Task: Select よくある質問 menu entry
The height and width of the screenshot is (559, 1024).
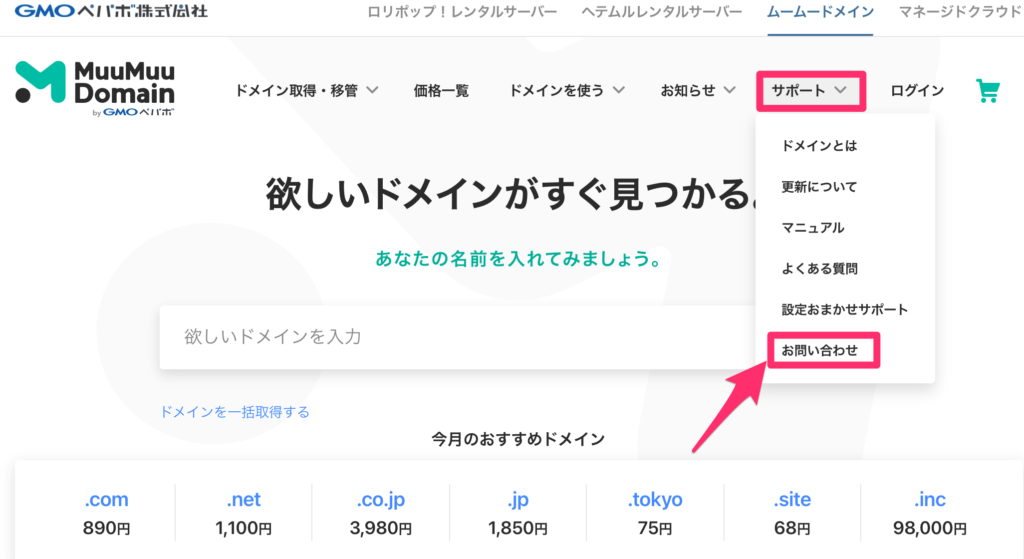Action: tap(819, 269)
